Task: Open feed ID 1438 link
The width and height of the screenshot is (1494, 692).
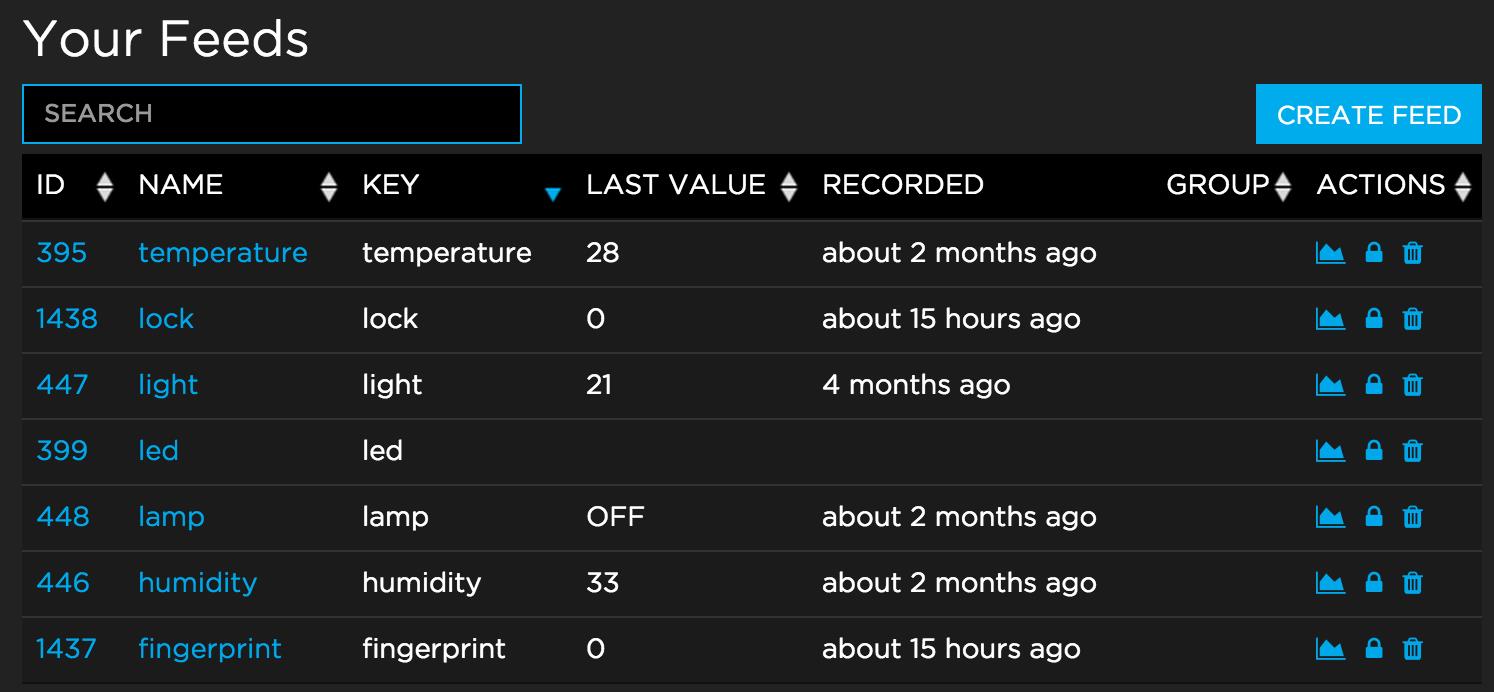Action: (x=67, y=319)
